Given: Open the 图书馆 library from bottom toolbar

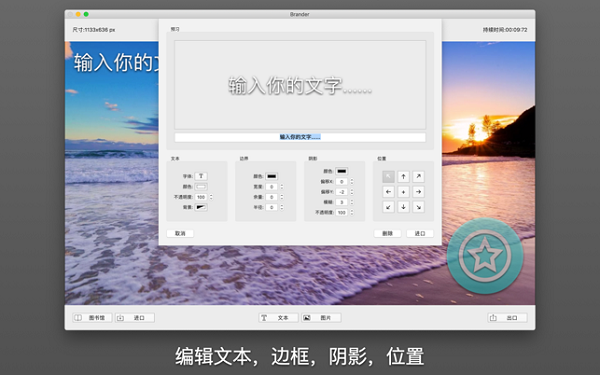Looking at the screenshot, I should tap(92, 318).
